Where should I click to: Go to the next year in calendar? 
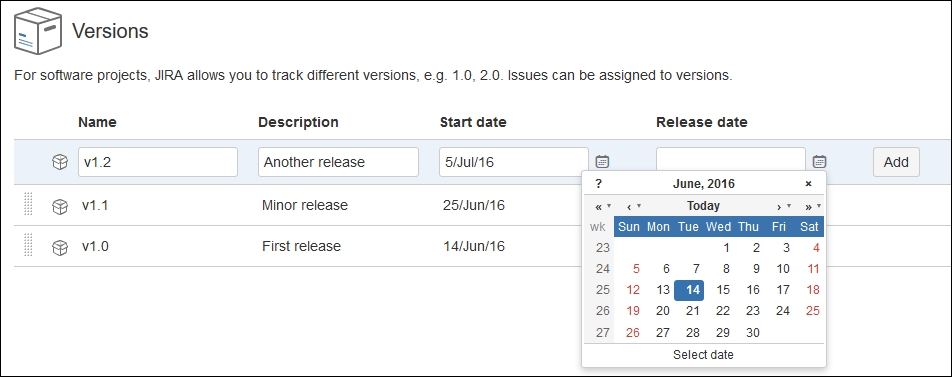[813, 206]
